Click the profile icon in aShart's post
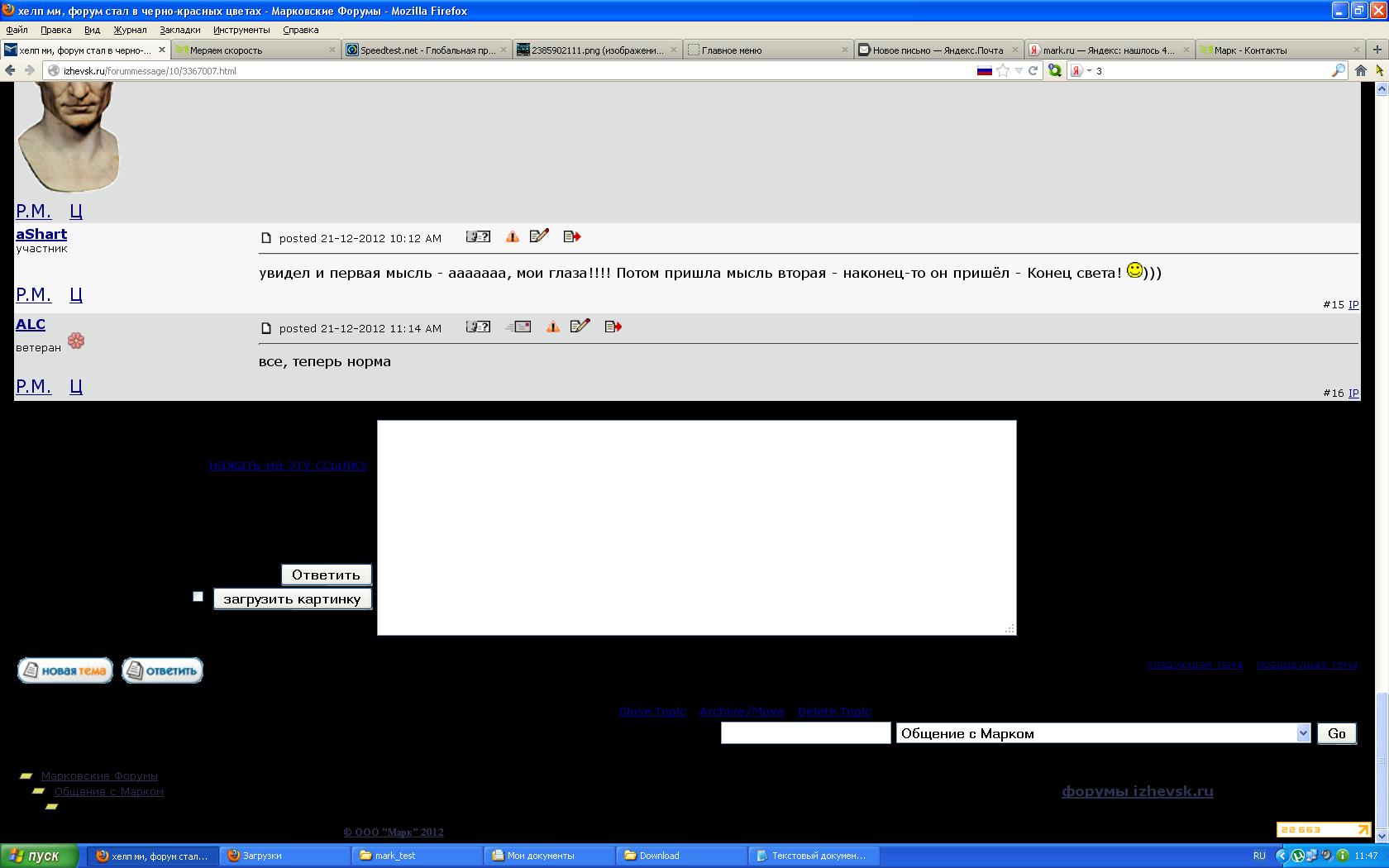 pyautogui.click(x=478, y=237)
